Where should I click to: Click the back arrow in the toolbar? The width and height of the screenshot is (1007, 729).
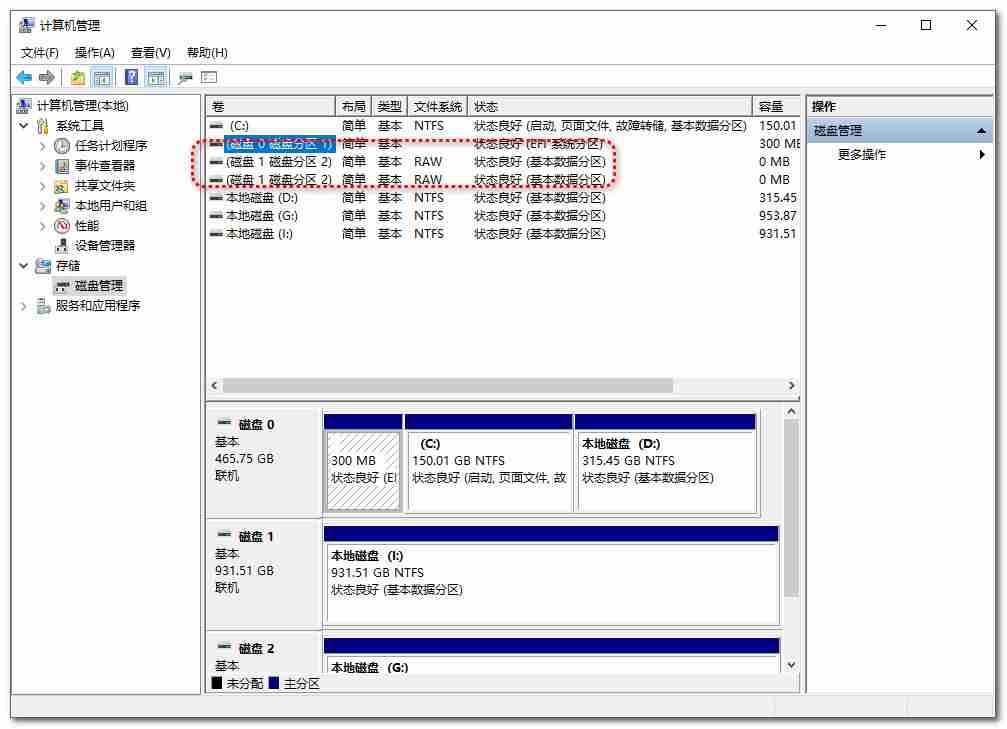point(24,77)
